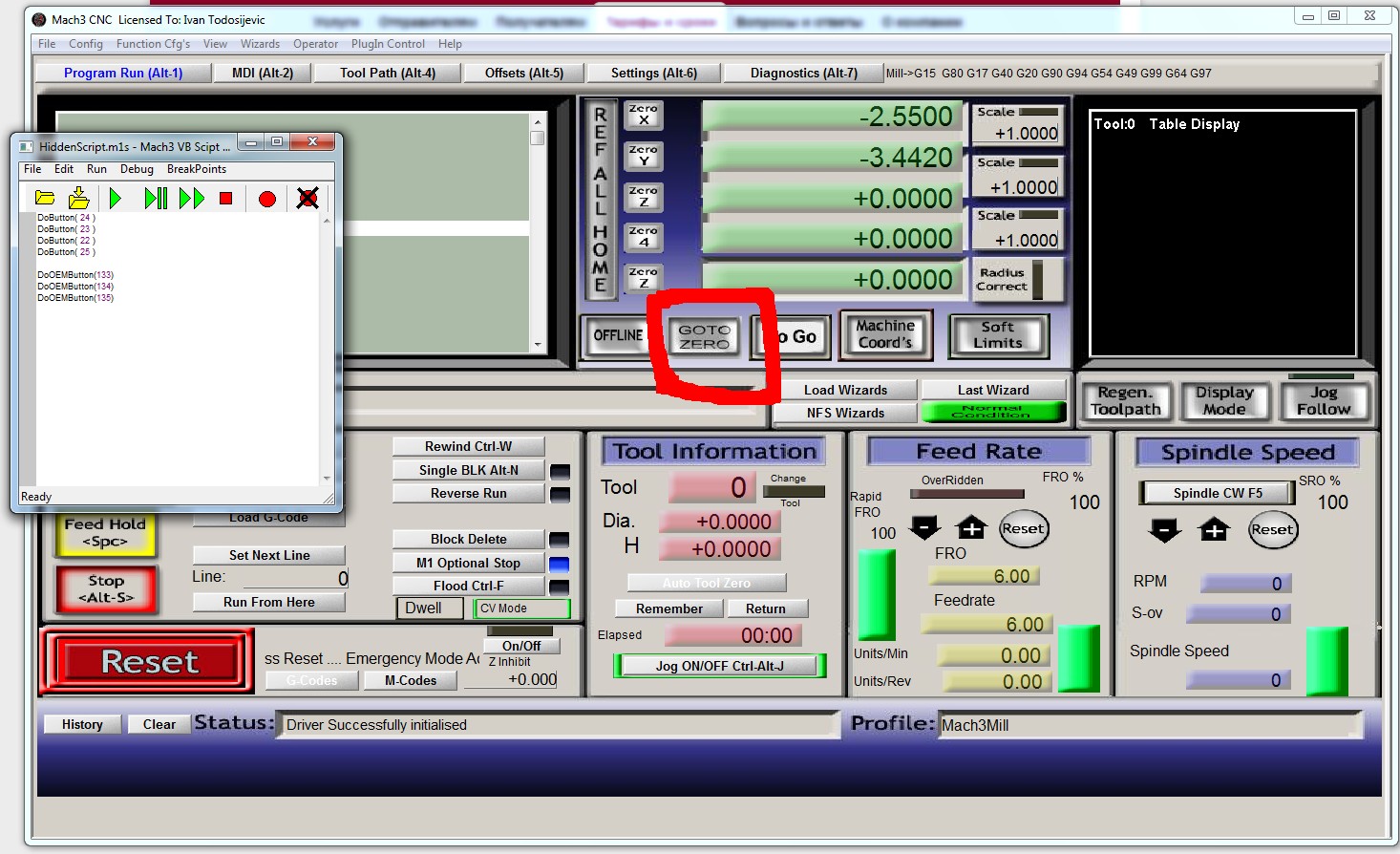Toggle Block Delete
Viewport: 1400px width, 854px height.
469,539
